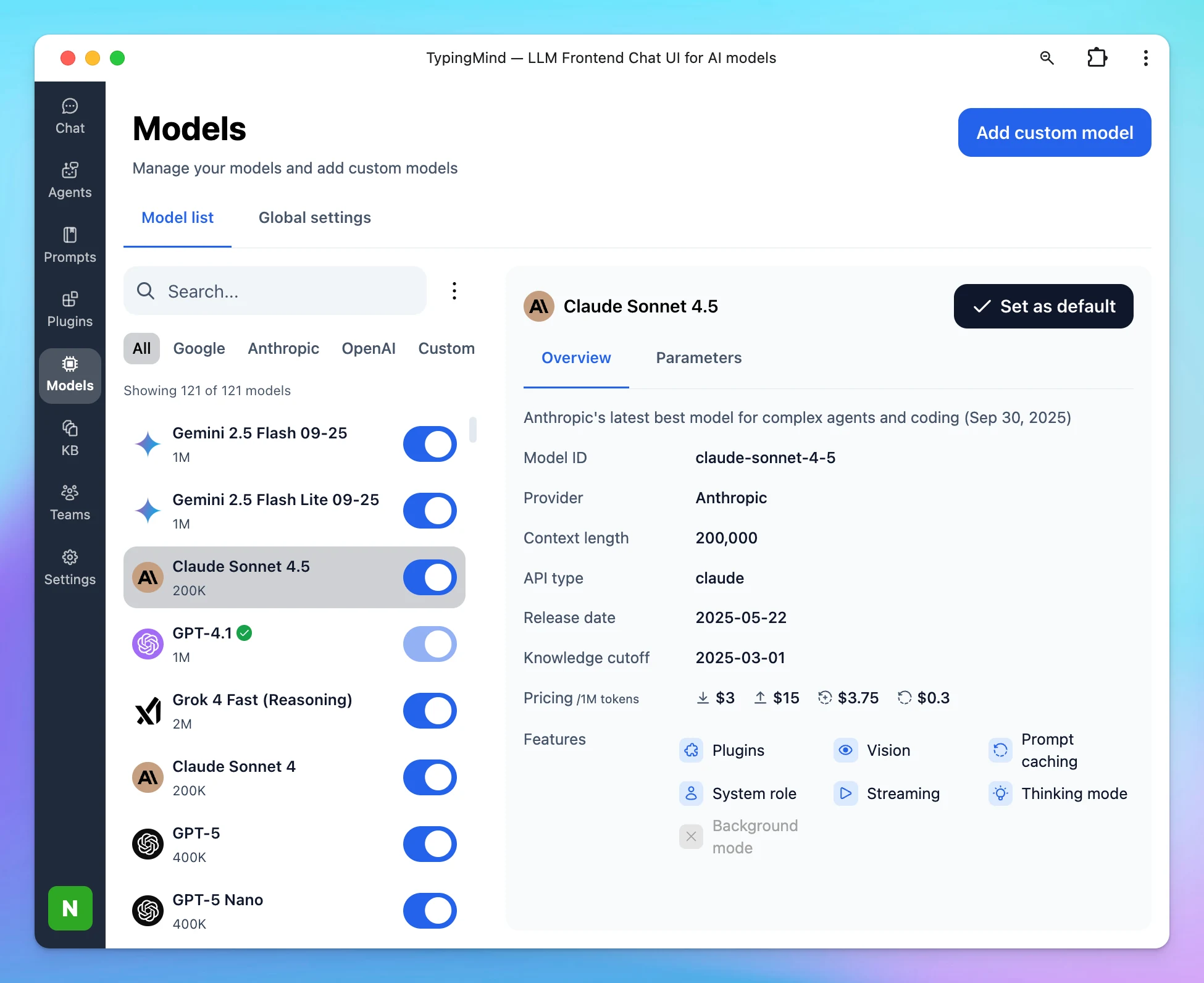Open the Prompts library icon
This screenshot has height=983, width=1204.
pyautogui.click(x=70, y=235)
